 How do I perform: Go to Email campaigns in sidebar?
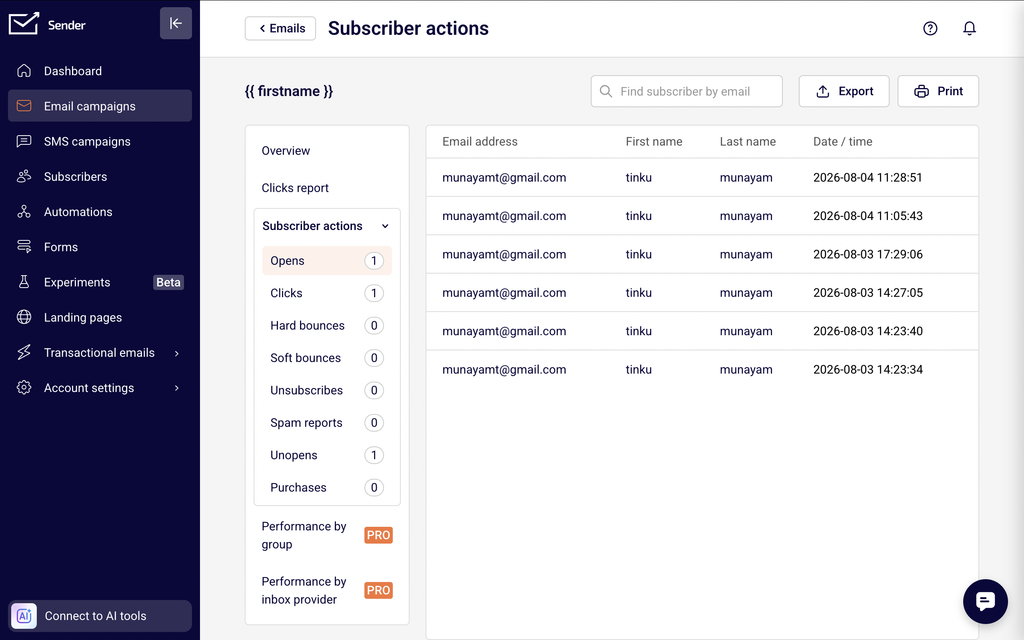100,106
